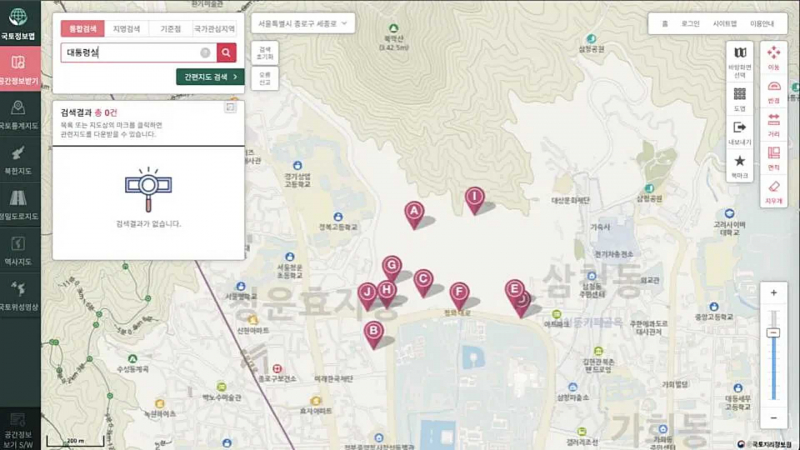This screenshot has width=800, height=450.
Task: Select the 이동 (move) map tool
Action: coord(773,56)
